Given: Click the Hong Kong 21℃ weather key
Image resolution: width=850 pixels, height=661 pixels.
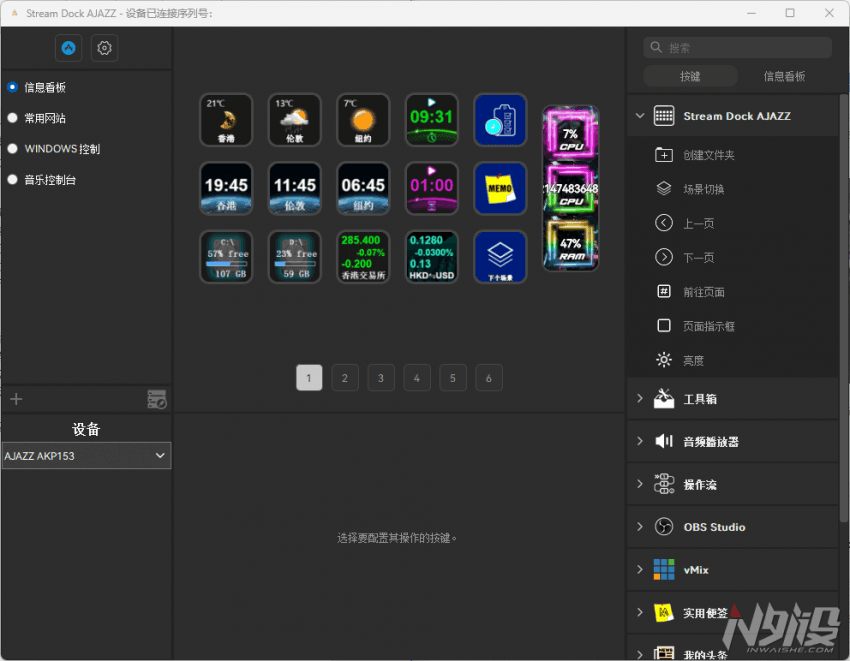Looking at the screenshot, I should [226, 120].
